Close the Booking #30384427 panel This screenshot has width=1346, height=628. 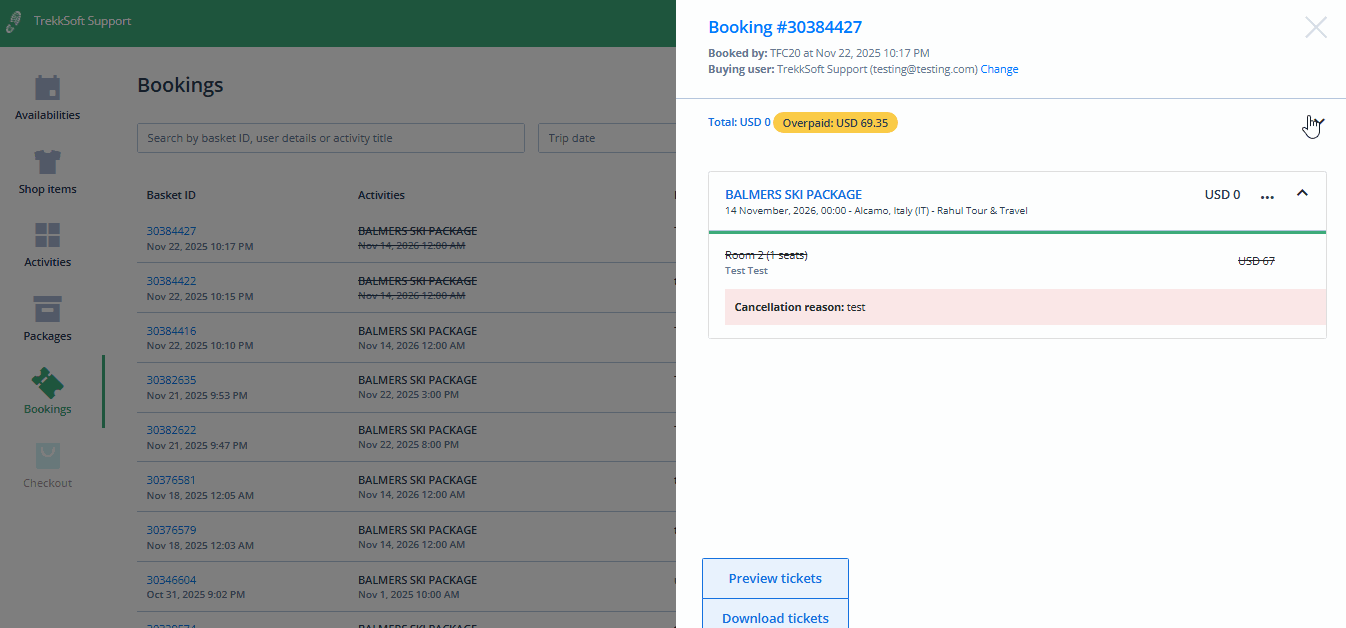point(1315,28)
